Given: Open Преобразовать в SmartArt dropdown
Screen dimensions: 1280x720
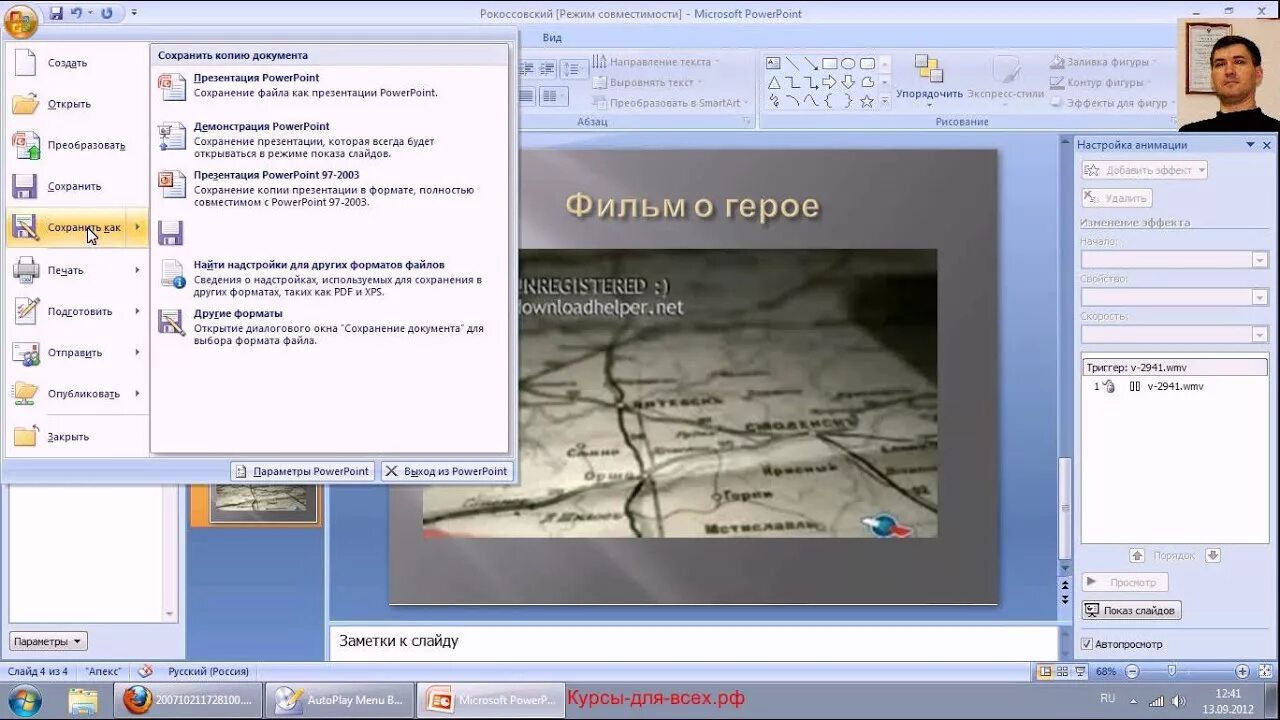Looking at the screenshot, I should click(x=671, y=103).
